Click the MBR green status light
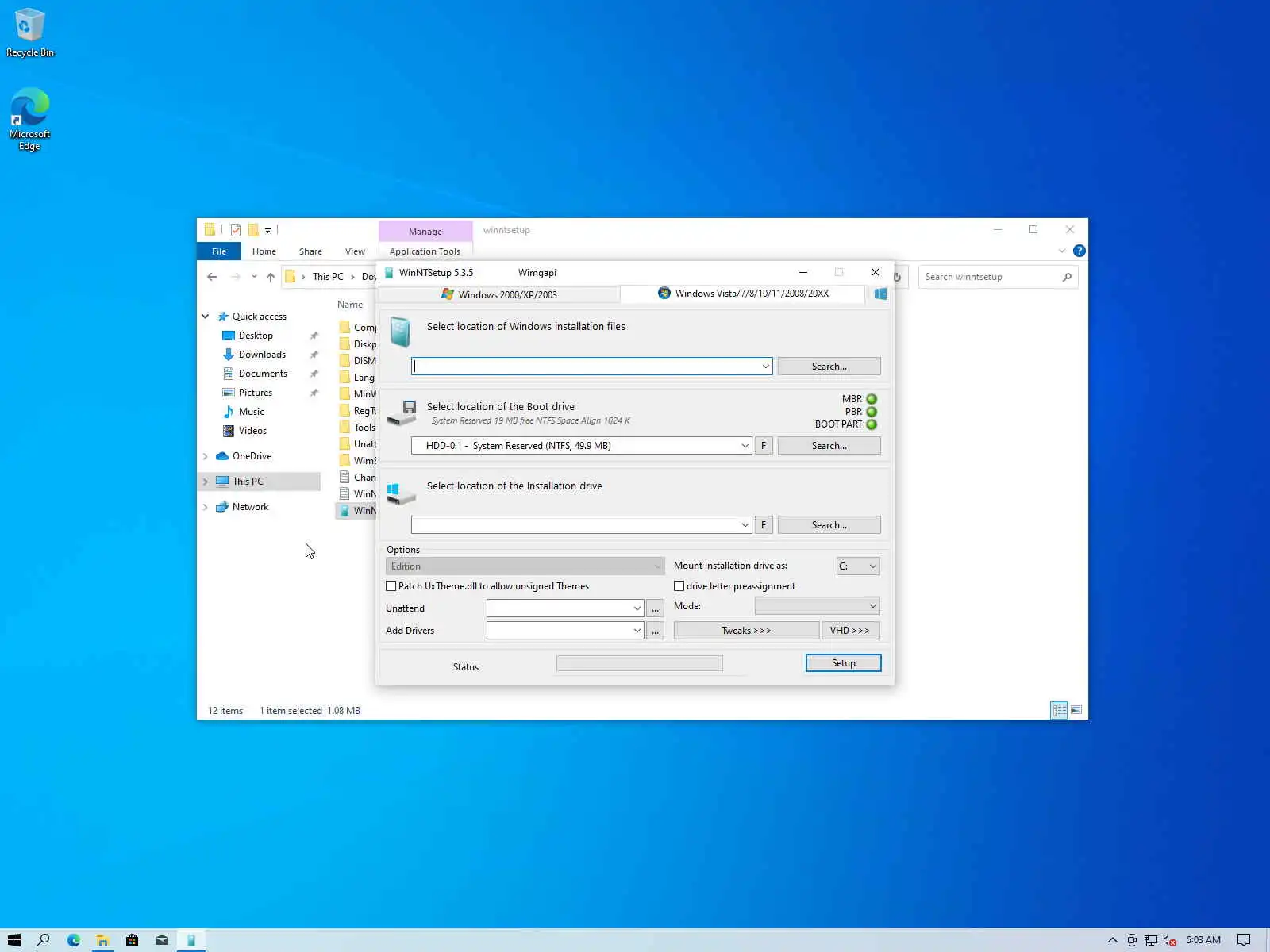The image size is (1270, 952). 872,399
